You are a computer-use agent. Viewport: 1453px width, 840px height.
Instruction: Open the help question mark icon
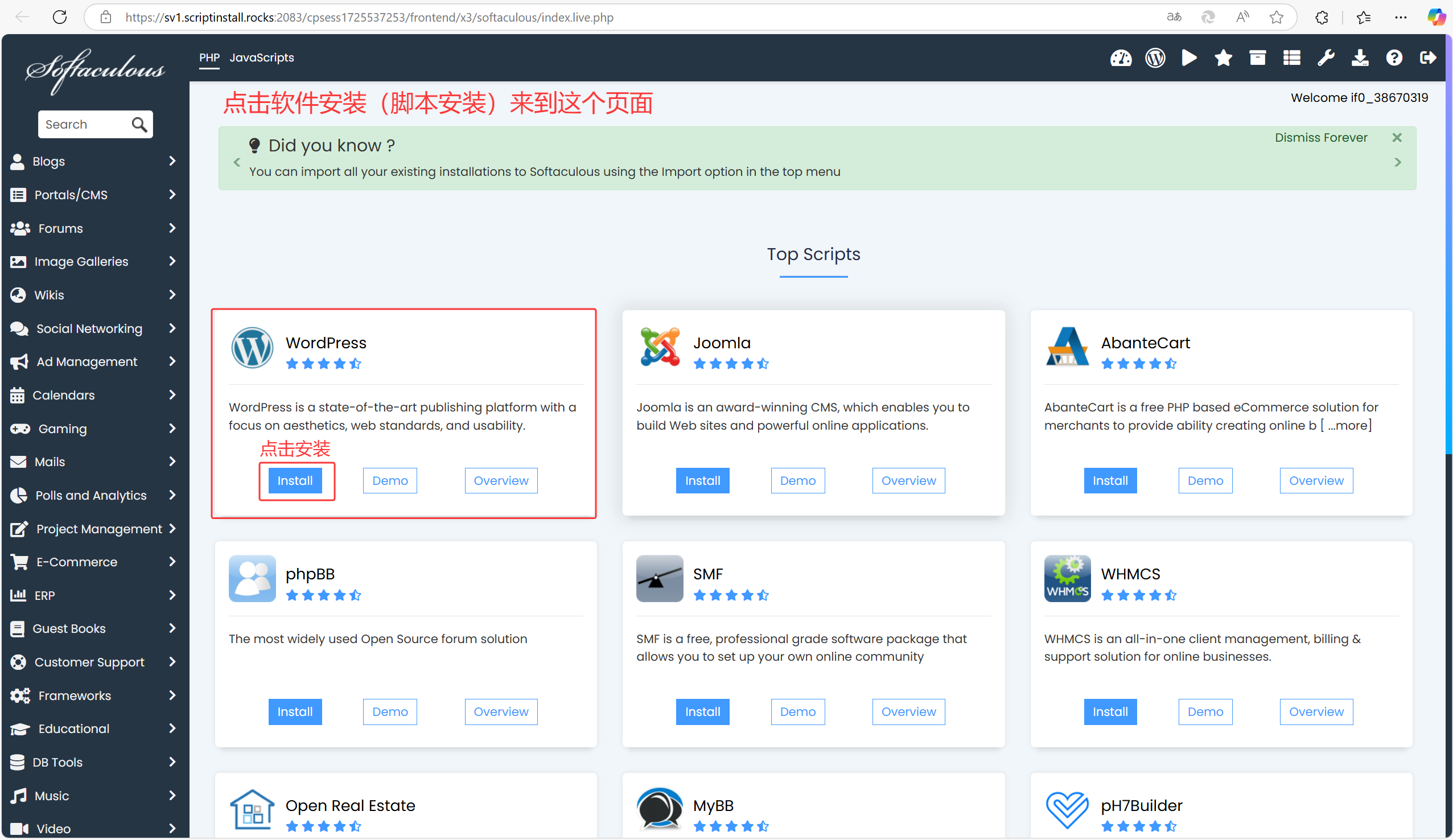1394,57
